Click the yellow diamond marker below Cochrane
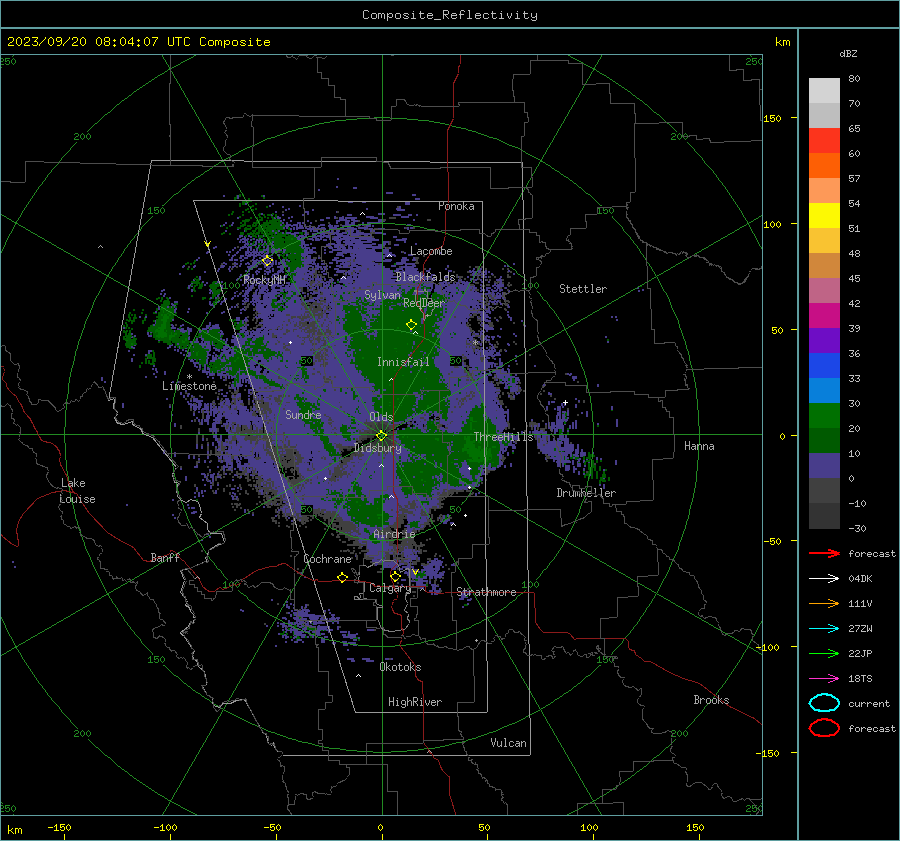The image size is (900, 841). coord(343,577)
